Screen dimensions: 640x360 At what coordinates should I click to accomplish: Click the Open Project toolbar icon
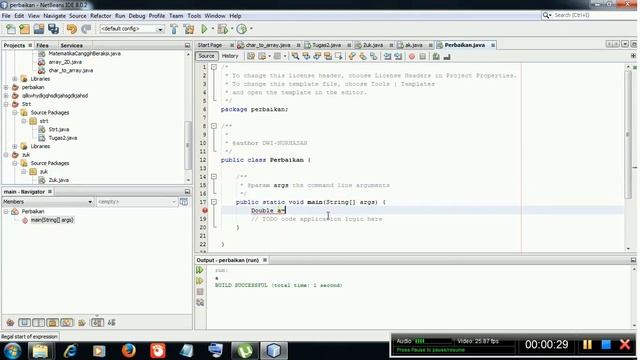(x=39, y=29)
